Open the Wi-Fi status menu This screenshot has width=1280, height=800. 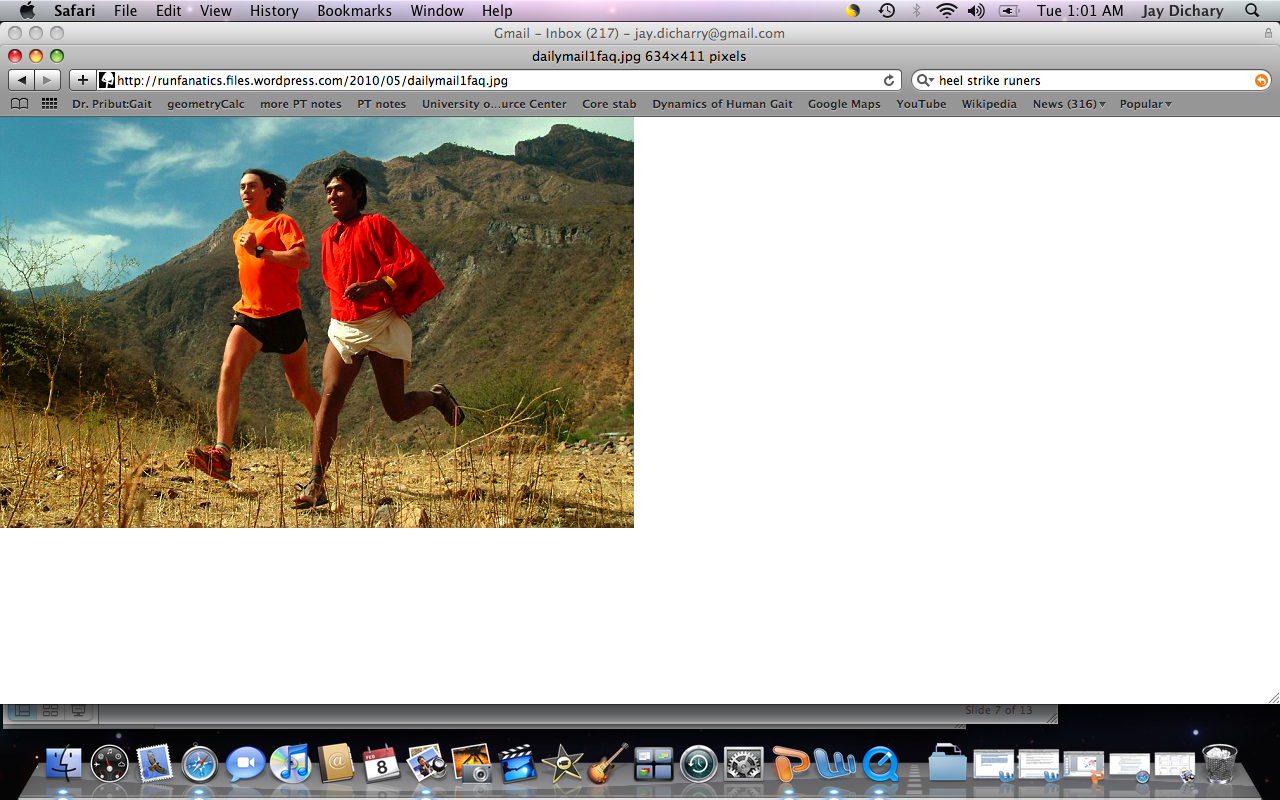pyautogui.click(x=946, y=11)
